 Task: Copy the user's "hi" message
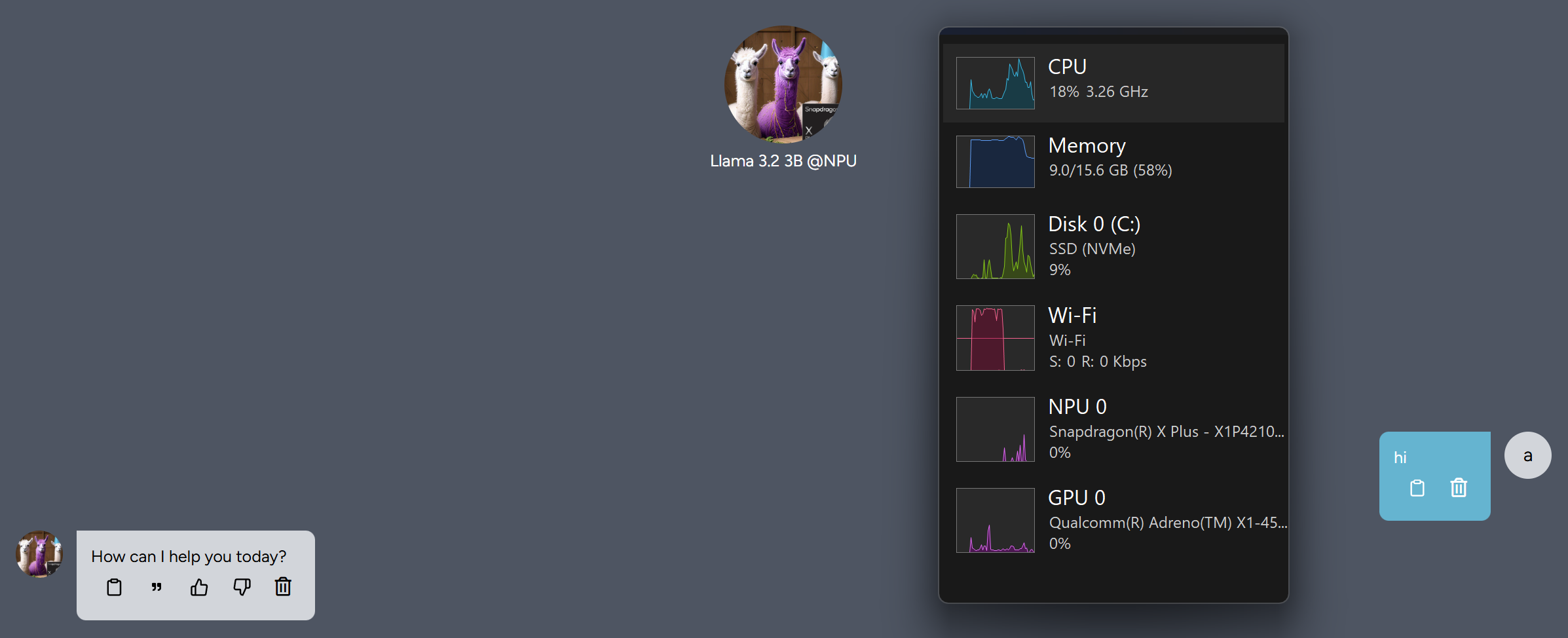[1417, 488]
